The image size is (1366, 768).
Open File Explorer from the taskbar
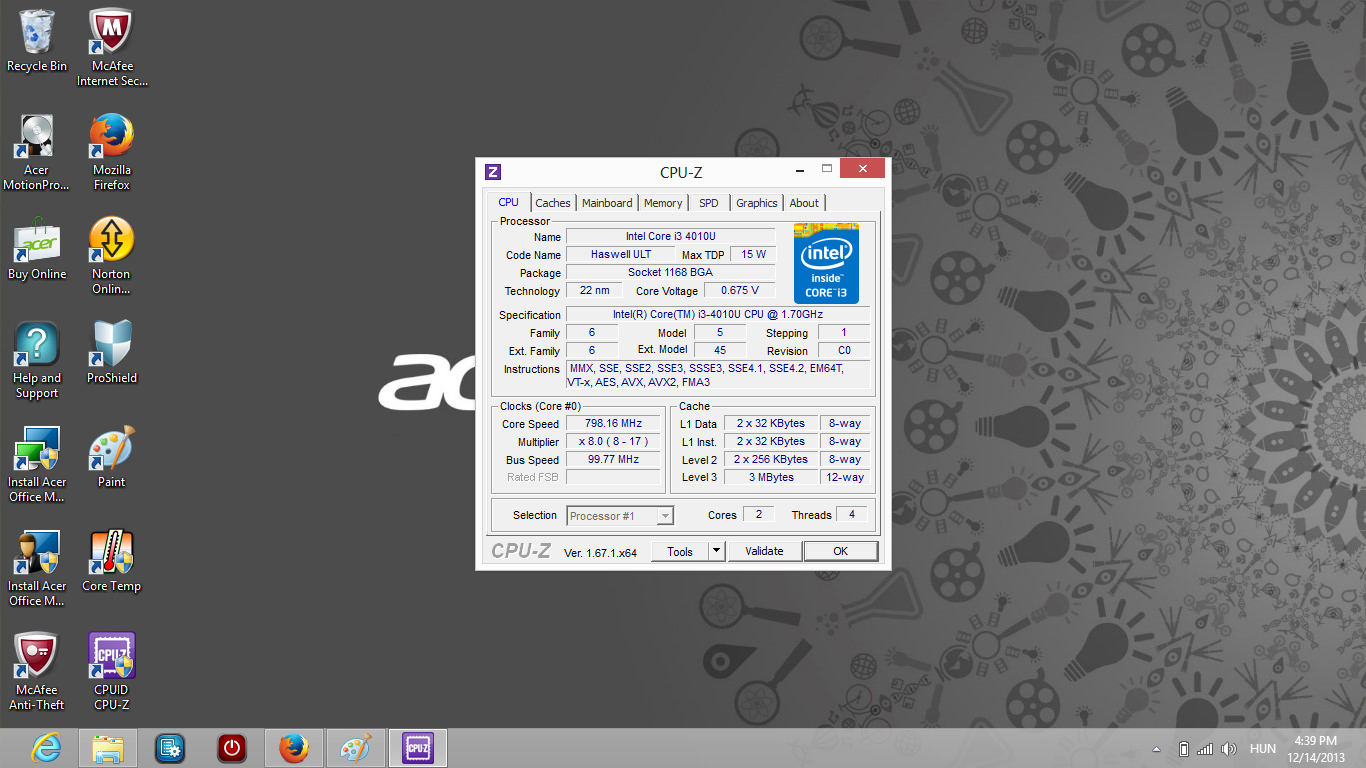(x=108, y=748)
